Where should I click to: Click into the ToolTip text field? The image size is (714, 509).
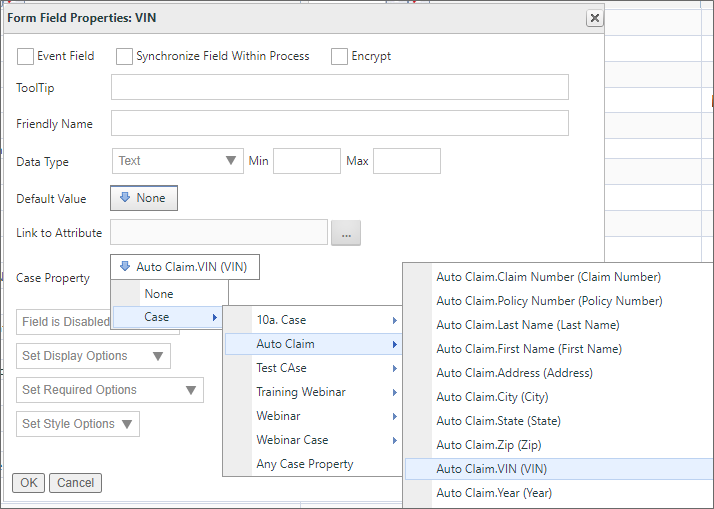[339, 88]
